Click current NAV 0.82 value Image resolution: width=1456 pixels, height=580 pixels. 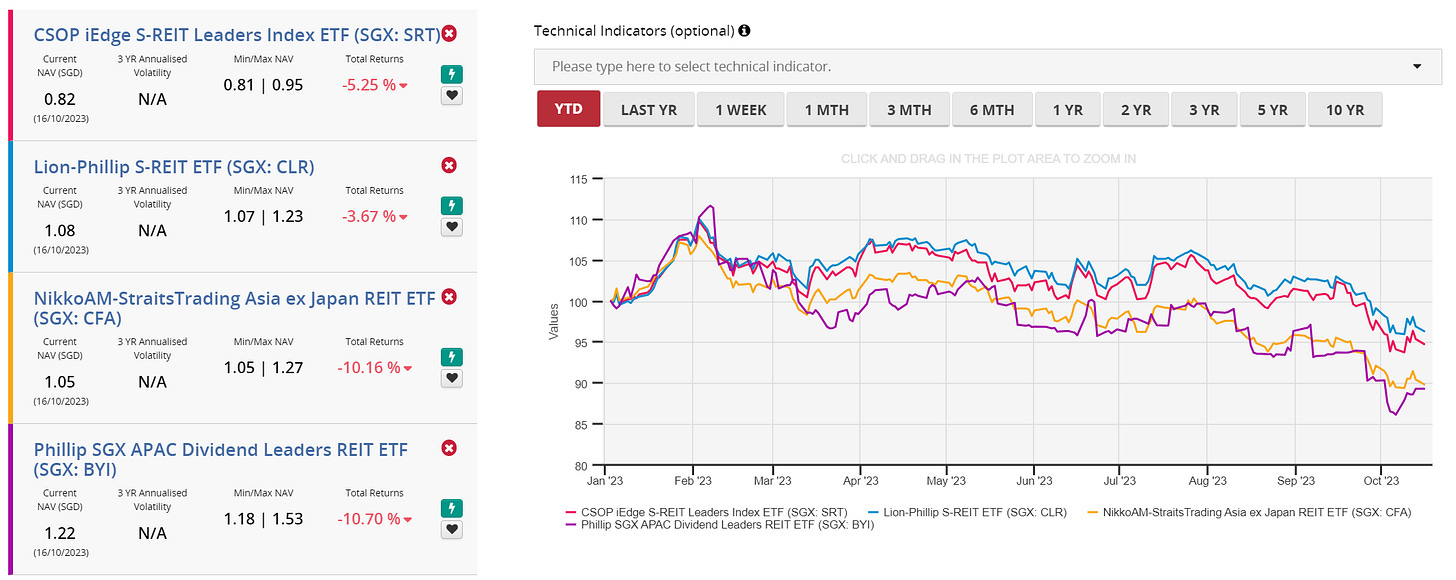click(x=59, y=99)
